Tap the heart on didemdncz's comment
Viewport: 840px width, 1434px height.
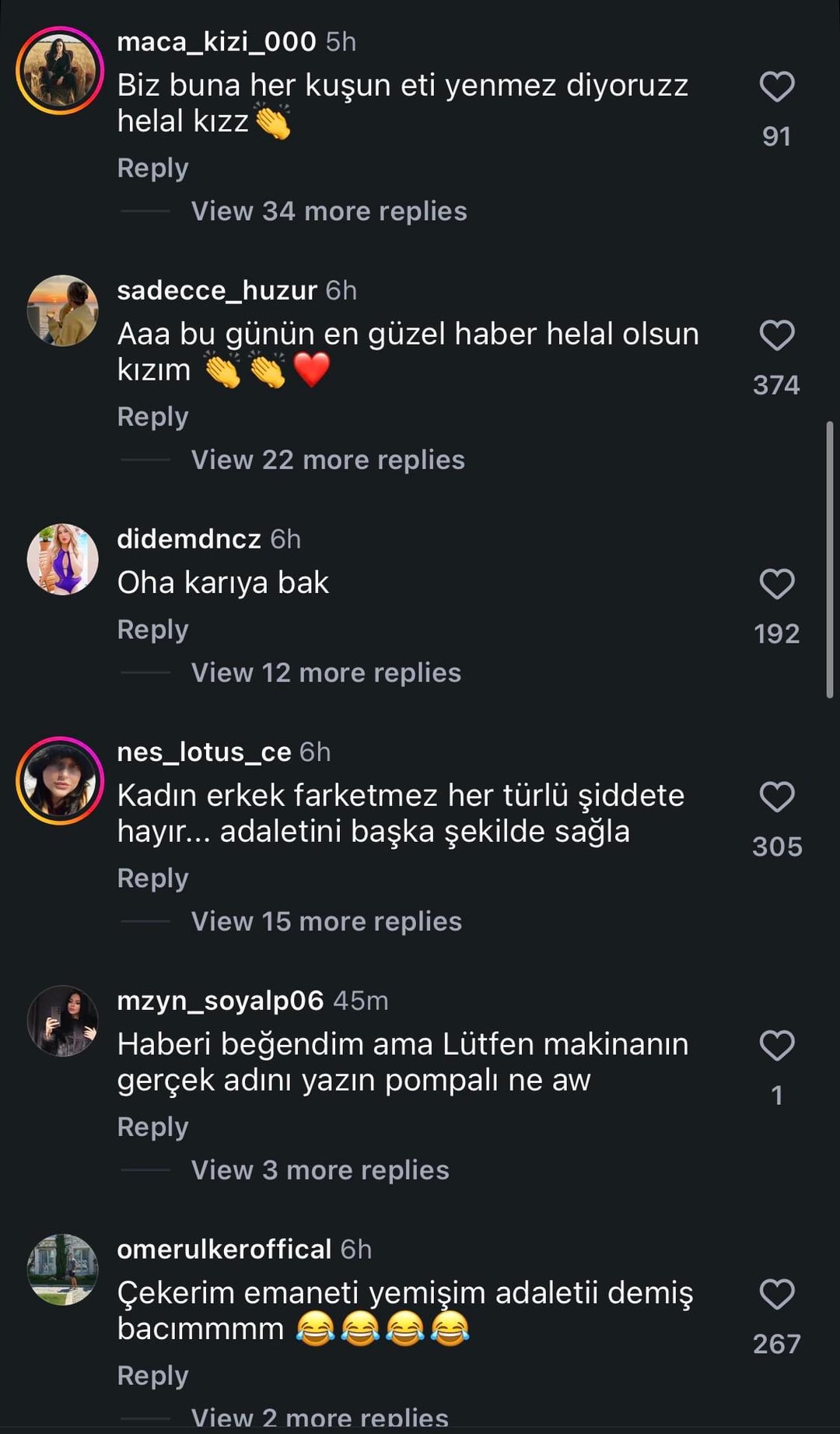776,584
